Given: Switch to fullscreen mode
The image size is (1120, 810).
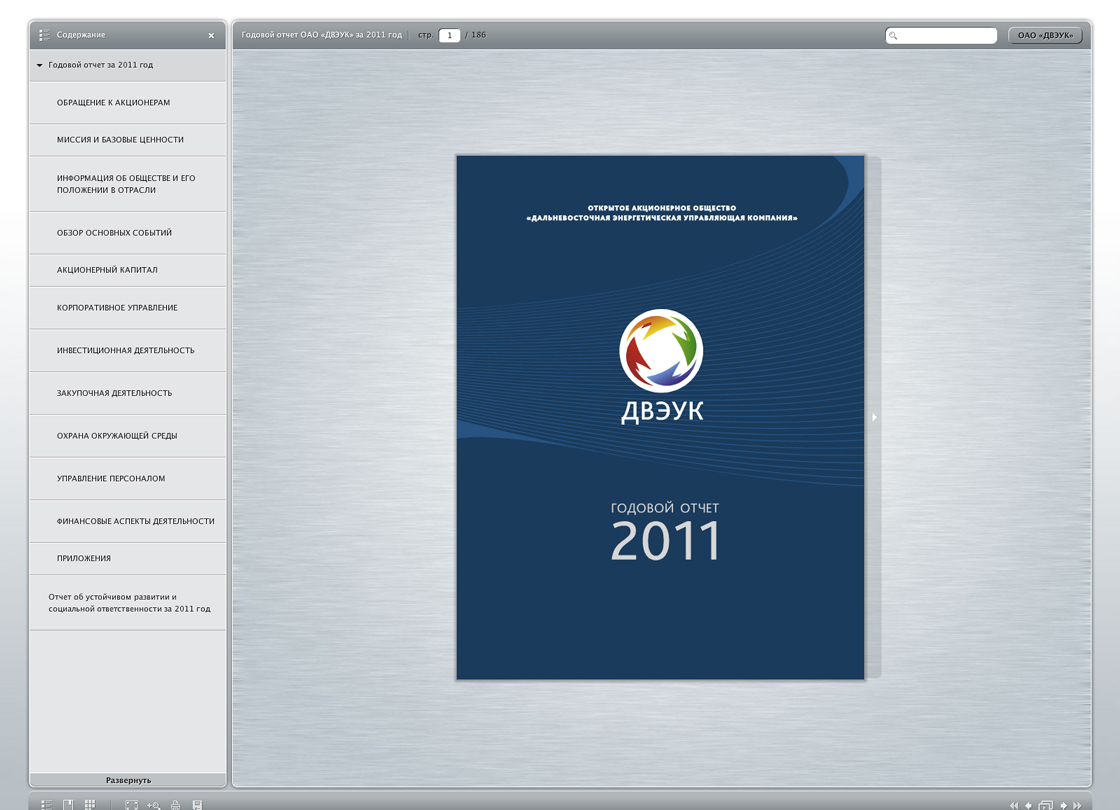Looking at the screenshot, I should point(131,805).
